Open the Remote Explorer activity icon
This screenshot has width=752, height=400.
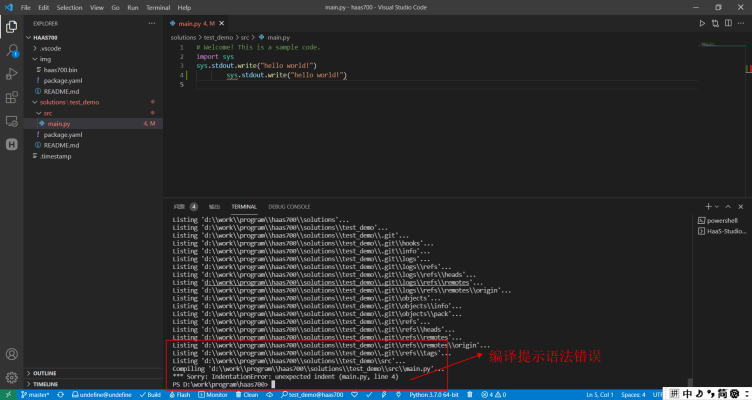click(x=12, y=121)
